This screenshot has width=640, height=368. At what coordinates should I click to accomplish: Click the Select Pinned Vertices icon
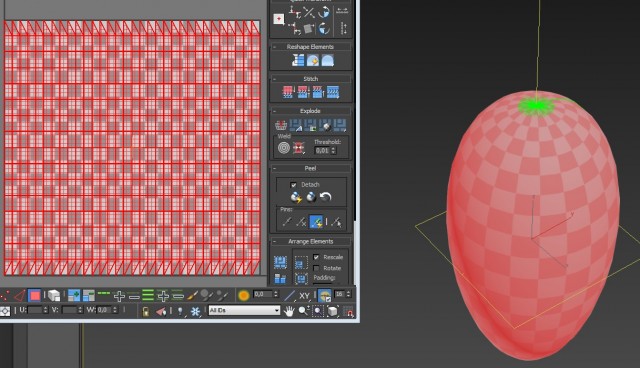pyautogui.click(x=336, y=222)
